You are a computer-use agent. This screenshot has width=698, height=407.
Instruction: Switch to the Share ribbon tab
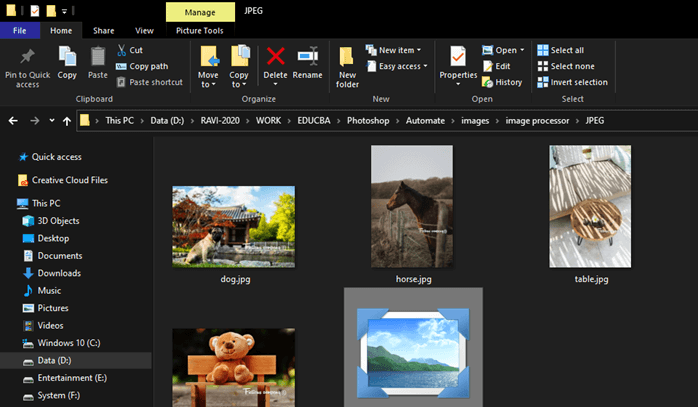tap(103, 30)
